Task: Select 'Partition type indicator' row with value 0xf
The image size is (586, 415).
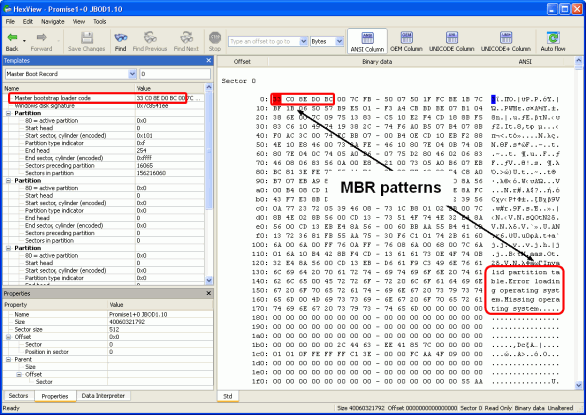Action: pyautogui.click(x=104, y=143)
